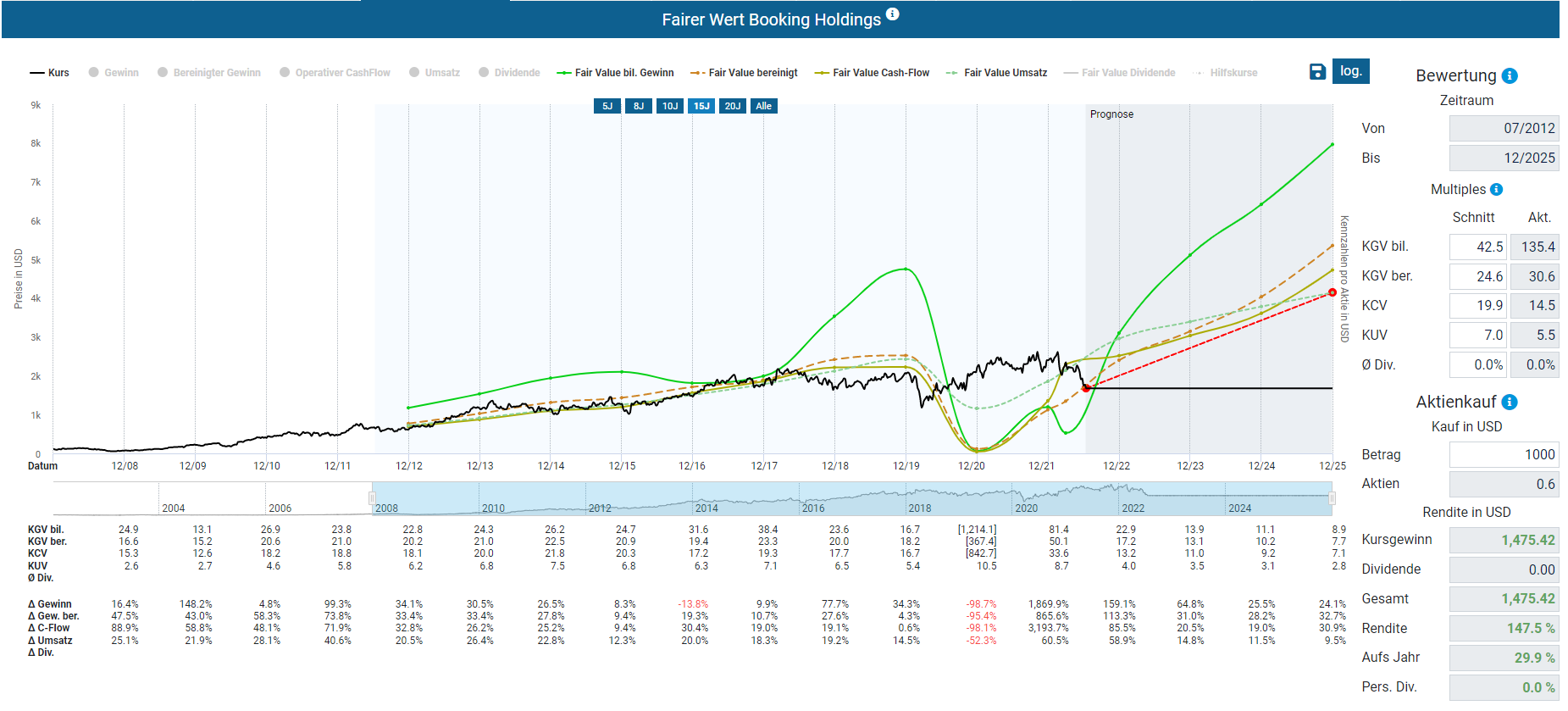Click info icon beside Fairer Wert title
The height and width of the screenshot is (711, 1568).
pos(892,14)
